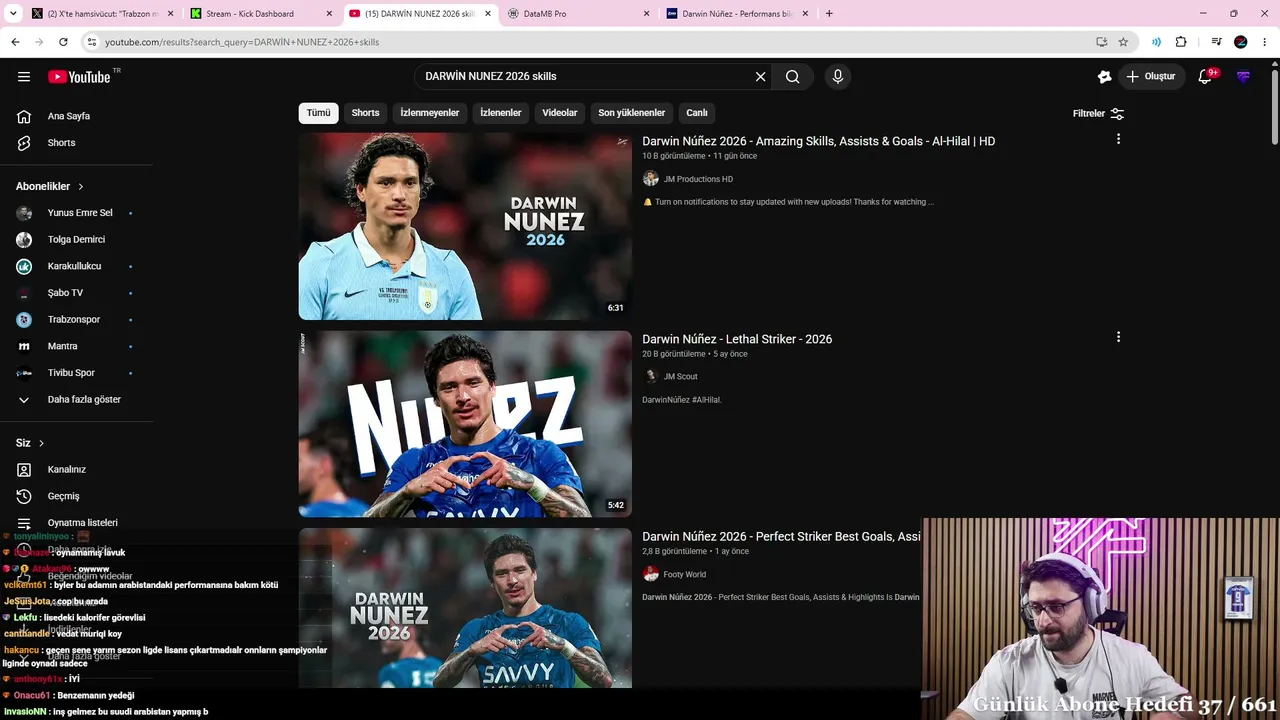Select the Shorts filter chip
This screenshot has height=720, width=1280.
pos(365,113)
